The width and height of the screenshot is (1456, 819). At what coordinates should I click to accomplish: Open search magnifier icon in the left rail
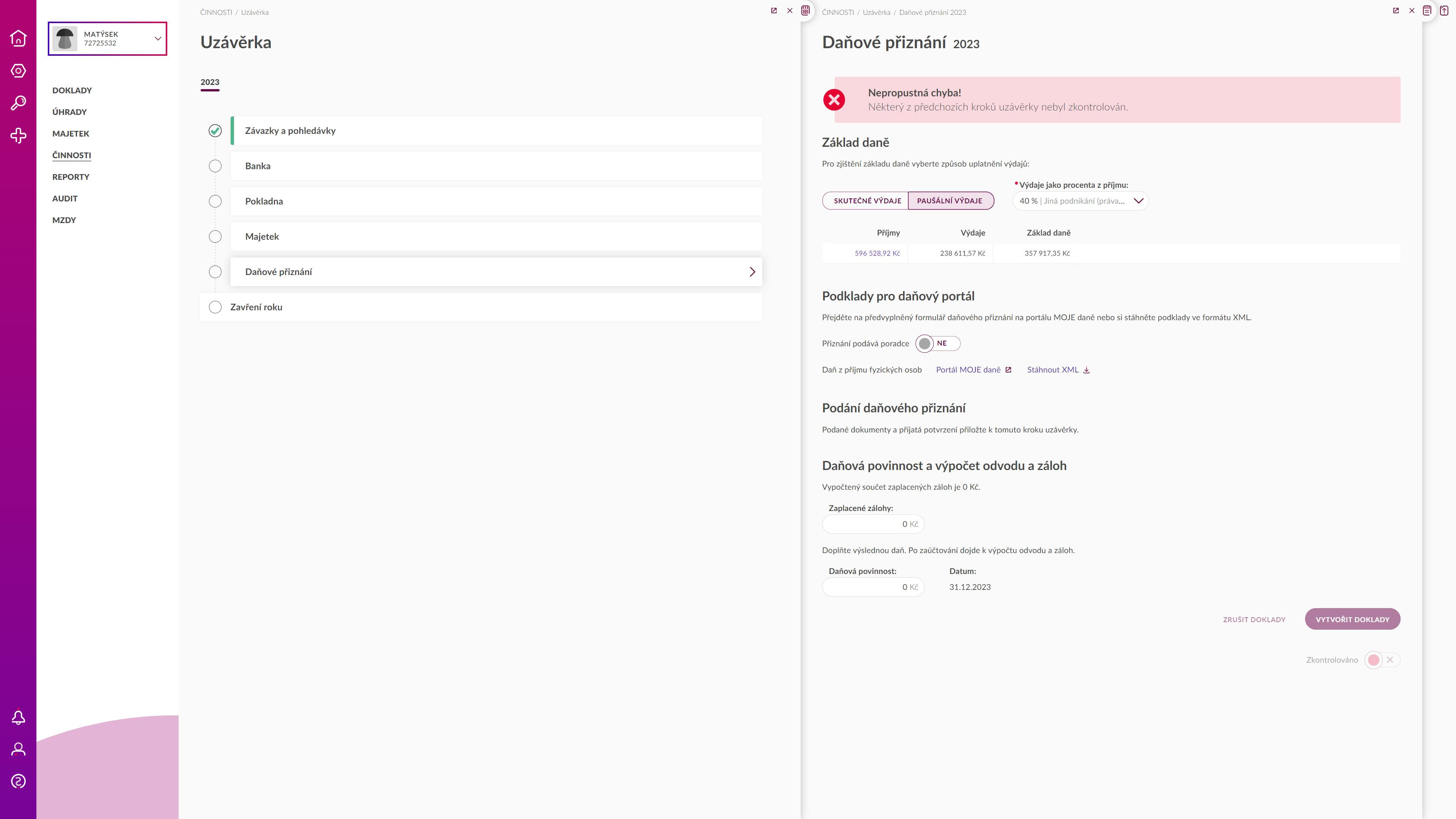click(x=18, y=103)
